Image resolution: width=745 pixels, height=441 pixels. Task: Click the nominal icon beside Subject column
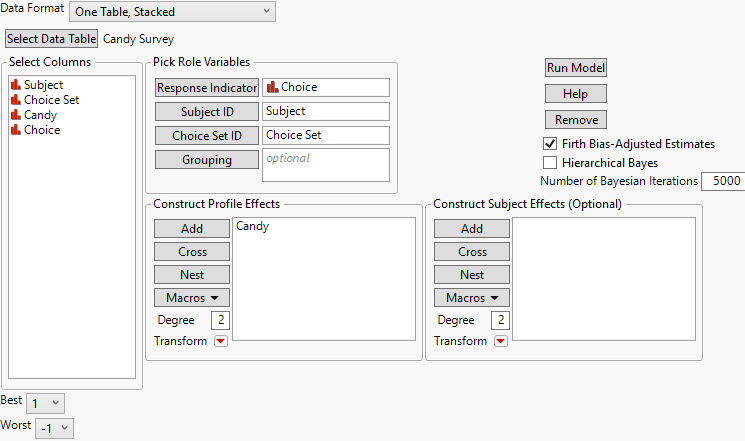click(x=16, y=85)
